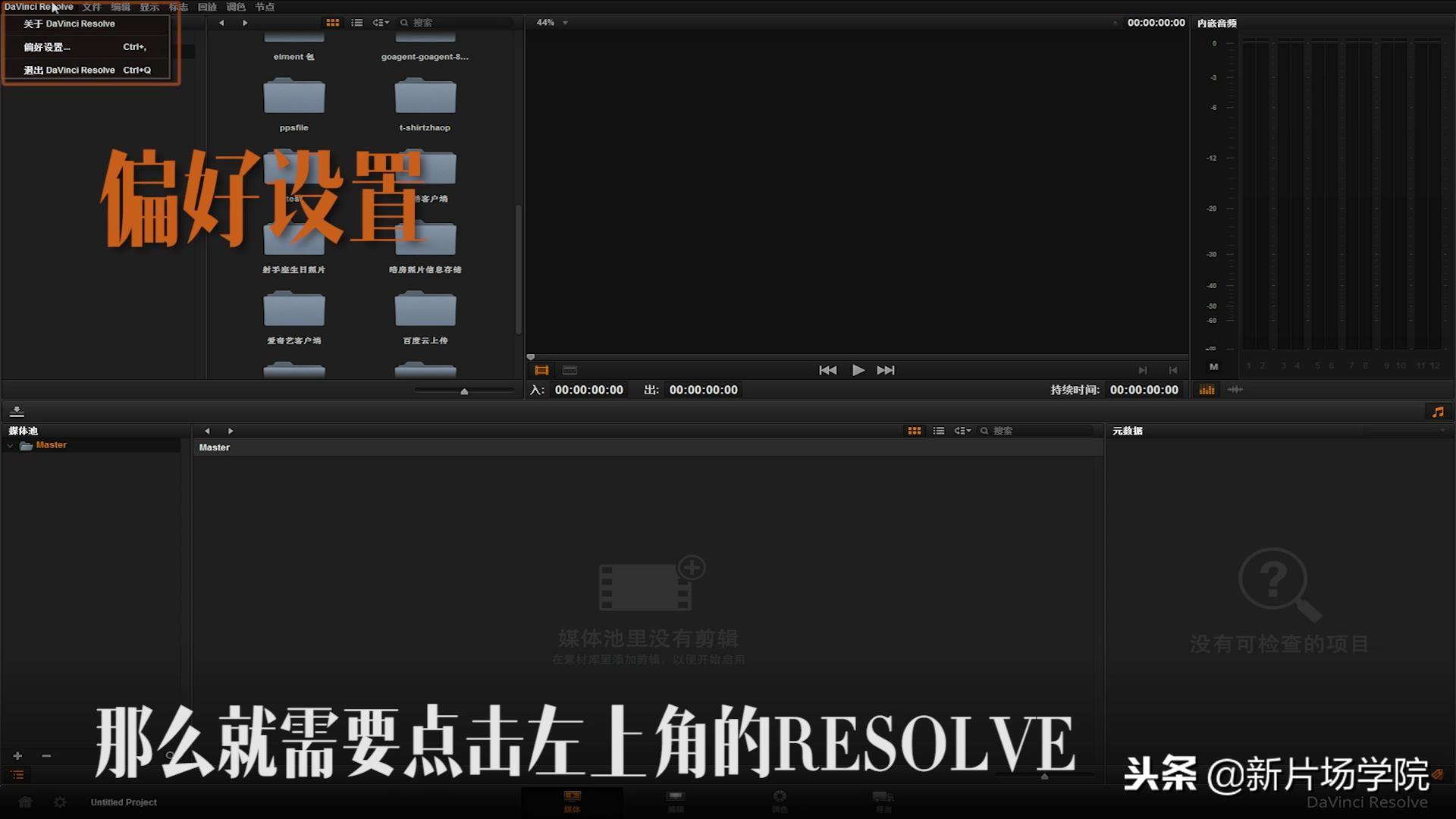Toggle the orange music note audio panel
This screenshot has width=1456, height=819.
1438,412
